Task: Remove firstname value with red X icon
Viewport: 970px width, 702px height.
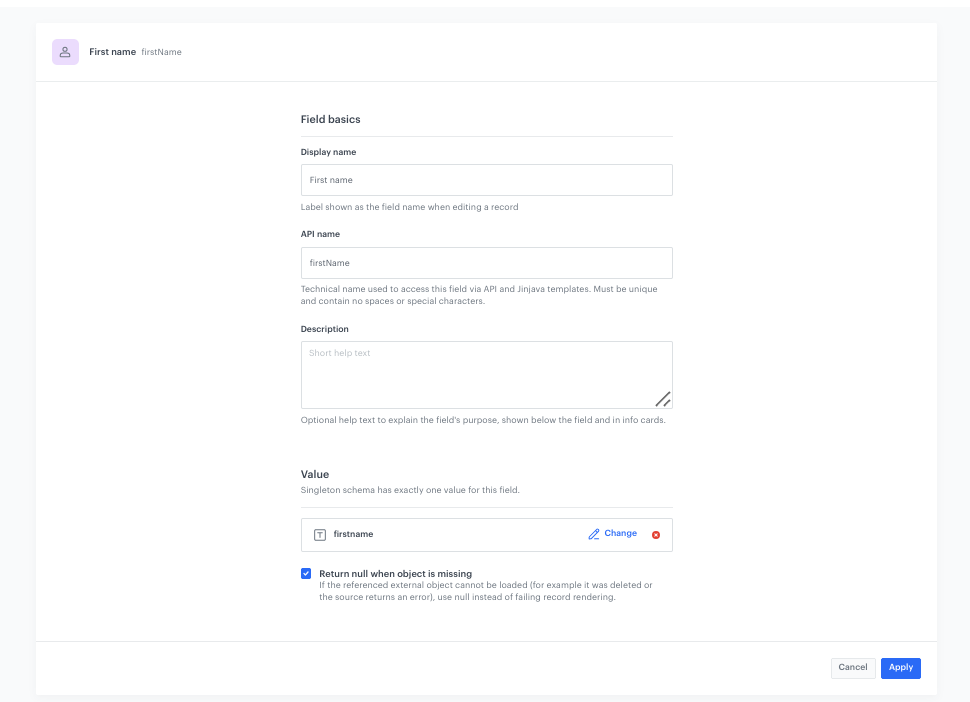Action: [656, 535]
